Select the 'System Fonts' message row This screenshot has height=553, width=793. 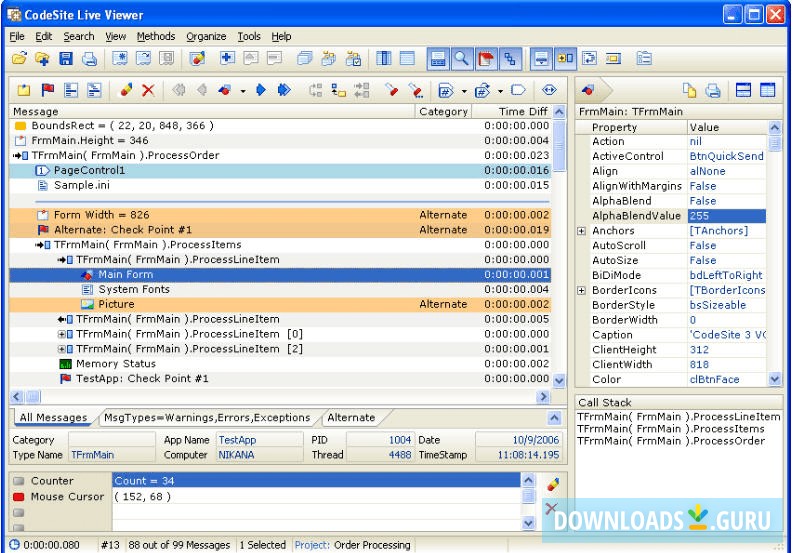pos(280,289)
